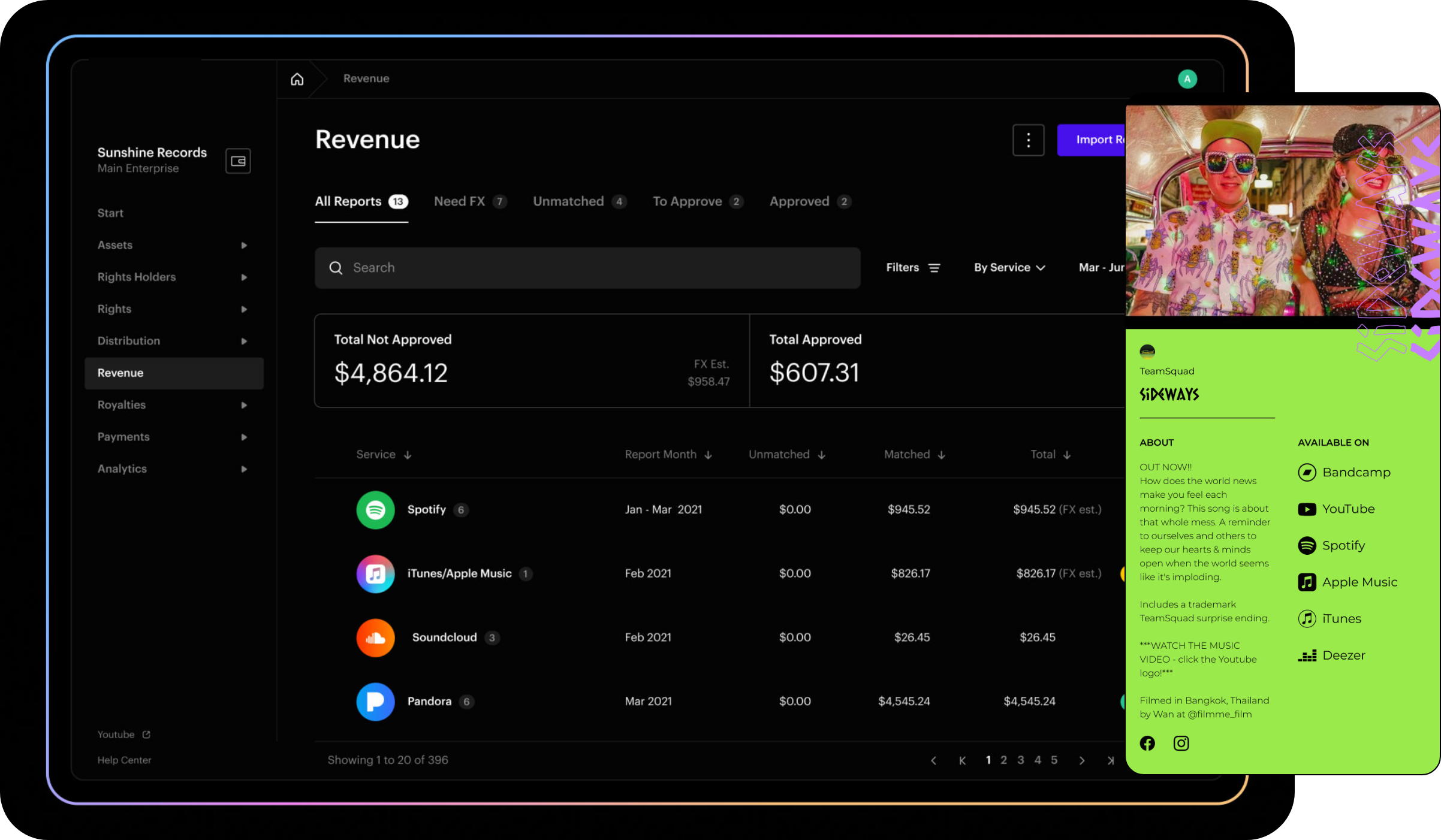Click Pandora matched '$4,545.24' value
The width and height of the screenshot is (1441, 840).
(904, 702)
